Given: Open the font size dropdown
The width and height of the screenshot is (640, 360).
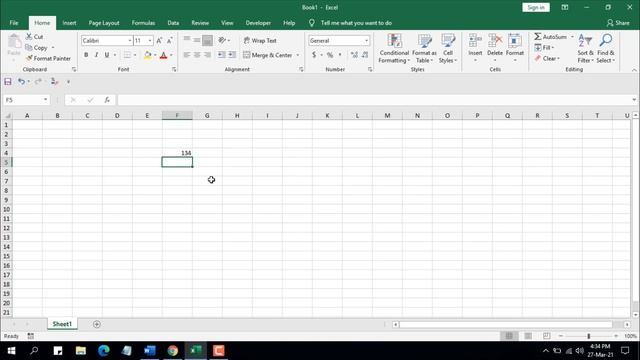Looking at the screenshot, I should [x=150, y=40].
